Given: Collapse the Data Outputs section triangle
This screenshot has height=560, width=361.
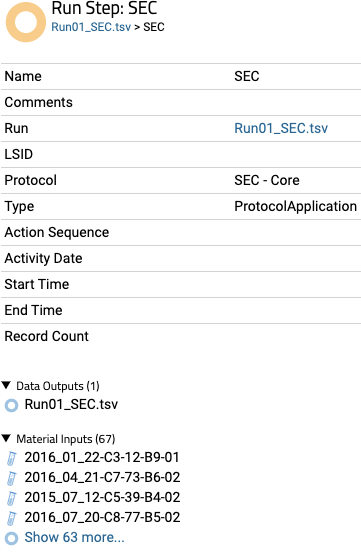Looking at the screenshot, I should [6, 385].
